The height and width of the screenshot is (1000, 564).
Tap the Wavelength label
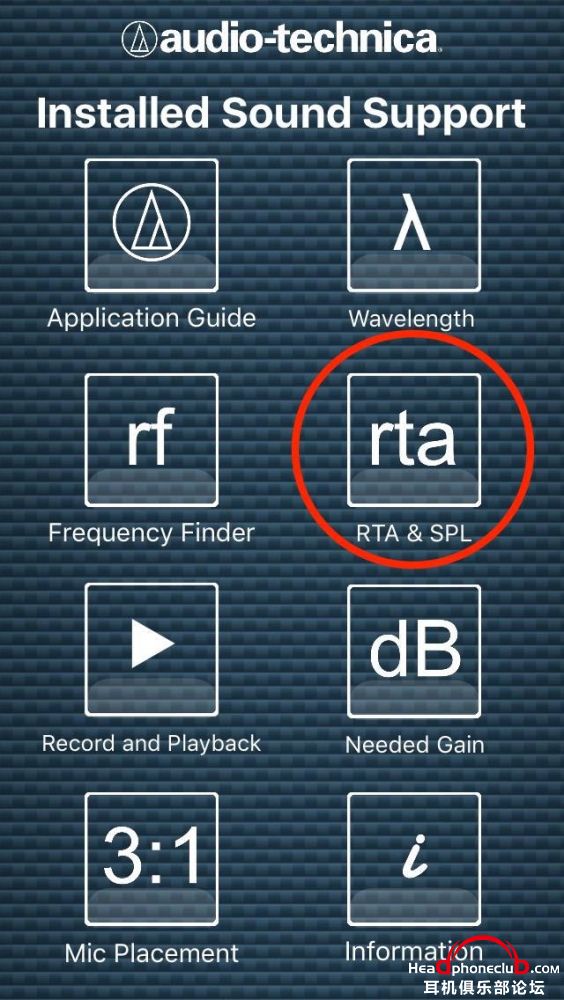(x=412, y=319)
